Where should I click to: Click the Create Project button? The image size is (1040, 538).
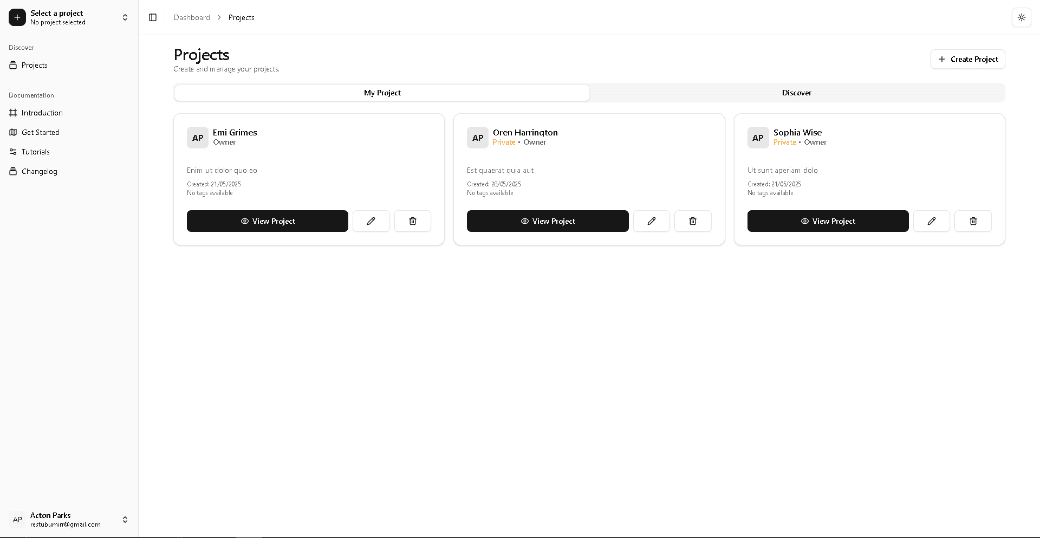968,59
